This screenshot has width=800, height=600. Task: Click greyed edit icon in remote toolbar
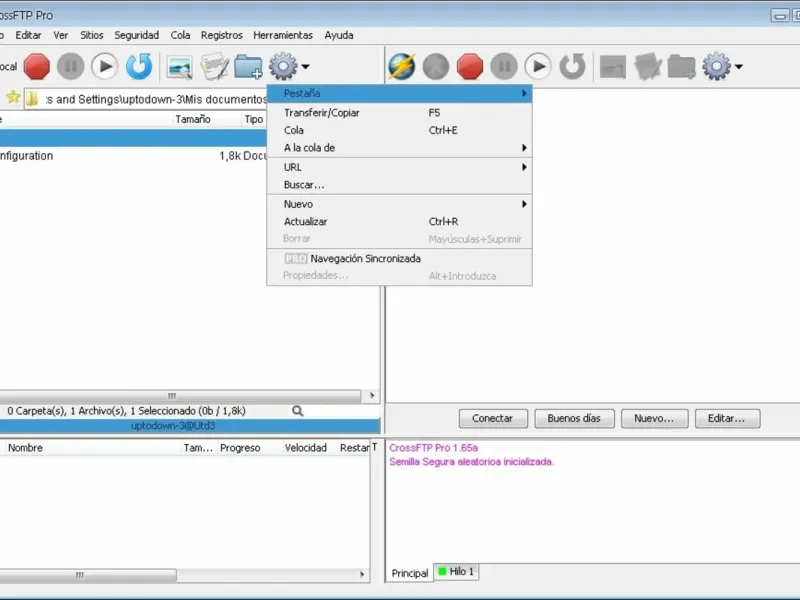647,67
